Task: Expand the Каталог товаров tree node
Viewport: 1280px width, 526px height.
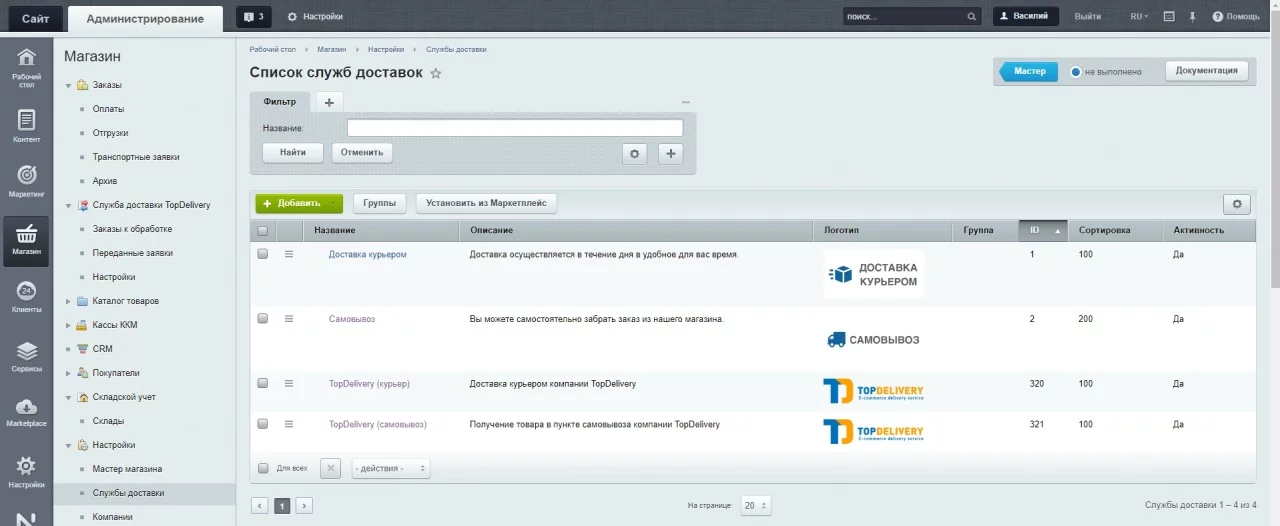Action: tap(69, 301)
